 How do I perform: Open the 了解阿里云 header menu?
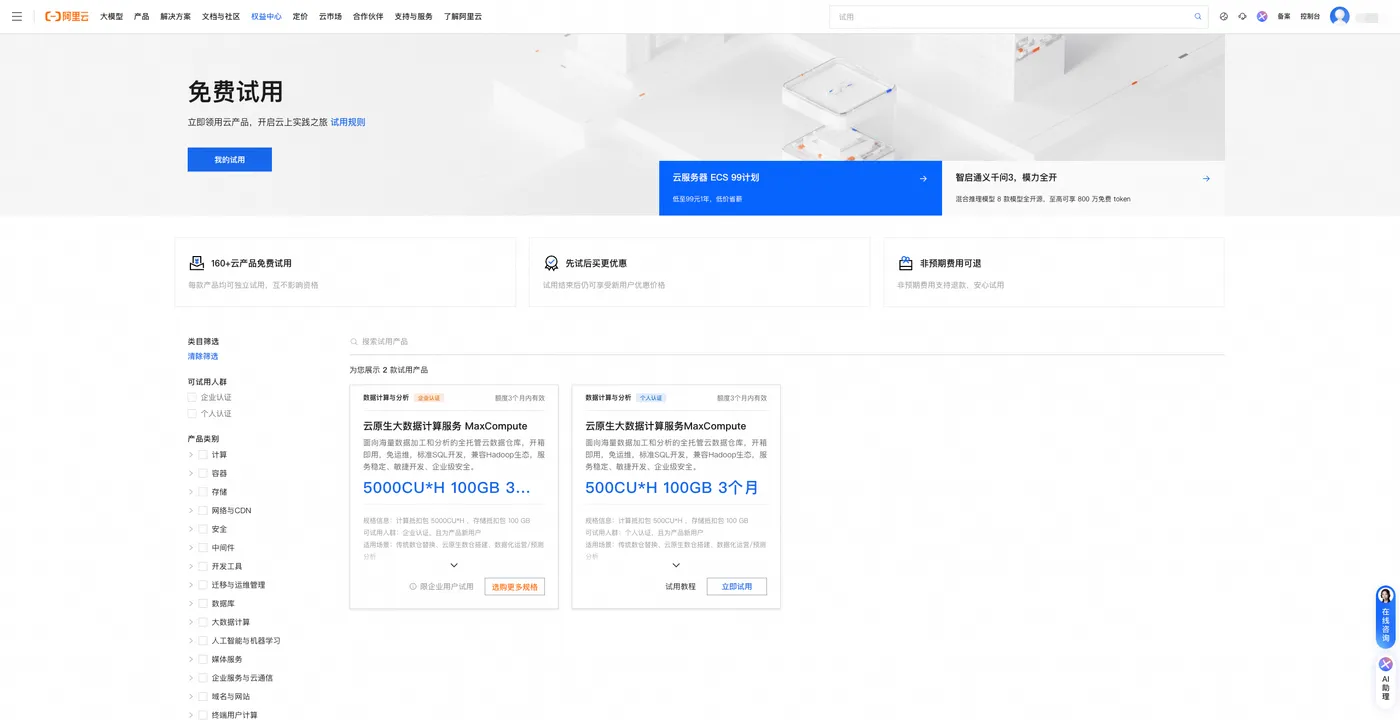pyautogui.click(x=463, y=17)
